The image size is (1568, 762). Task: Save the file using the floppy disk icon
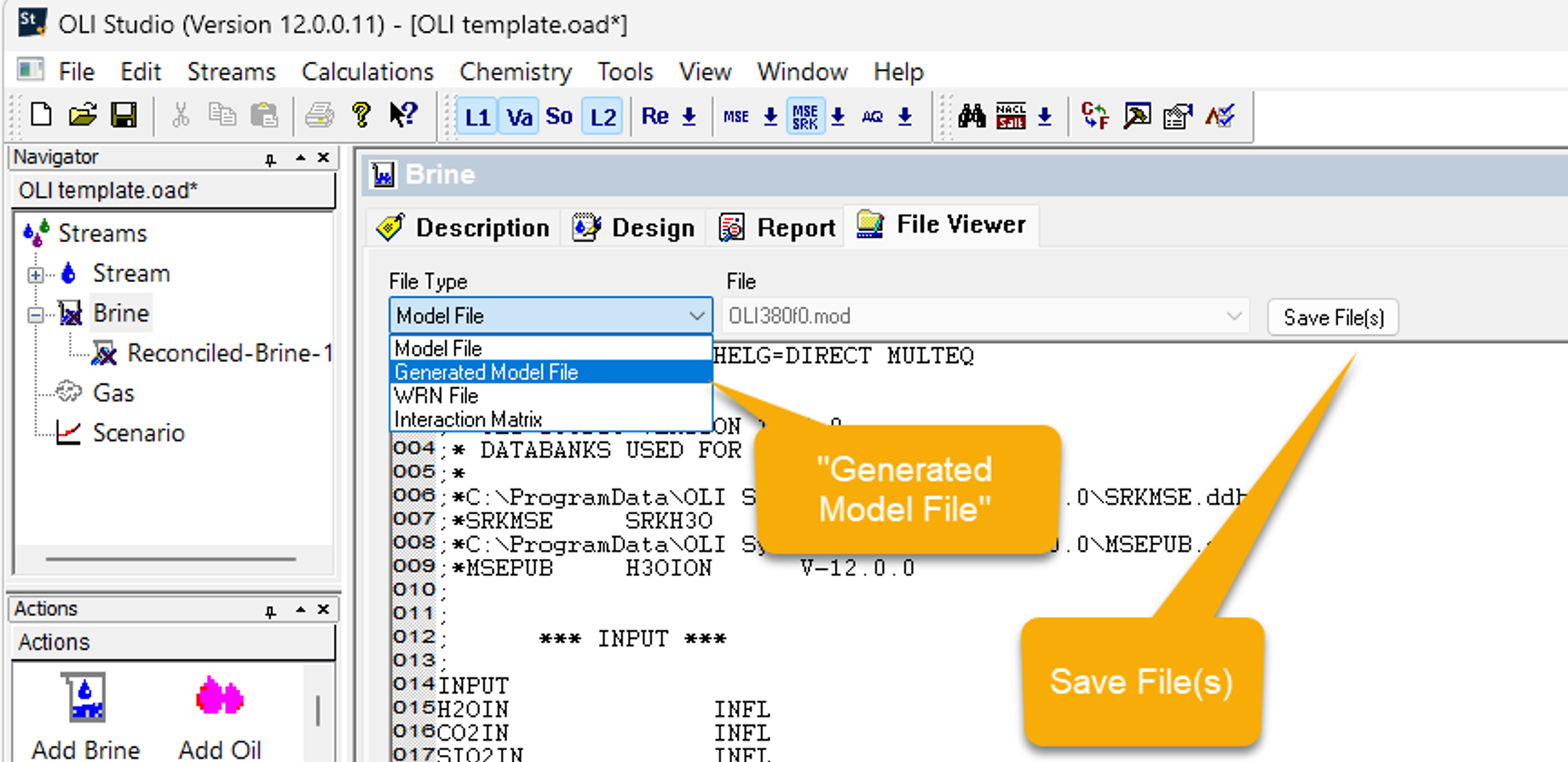[x=123, y=114]
